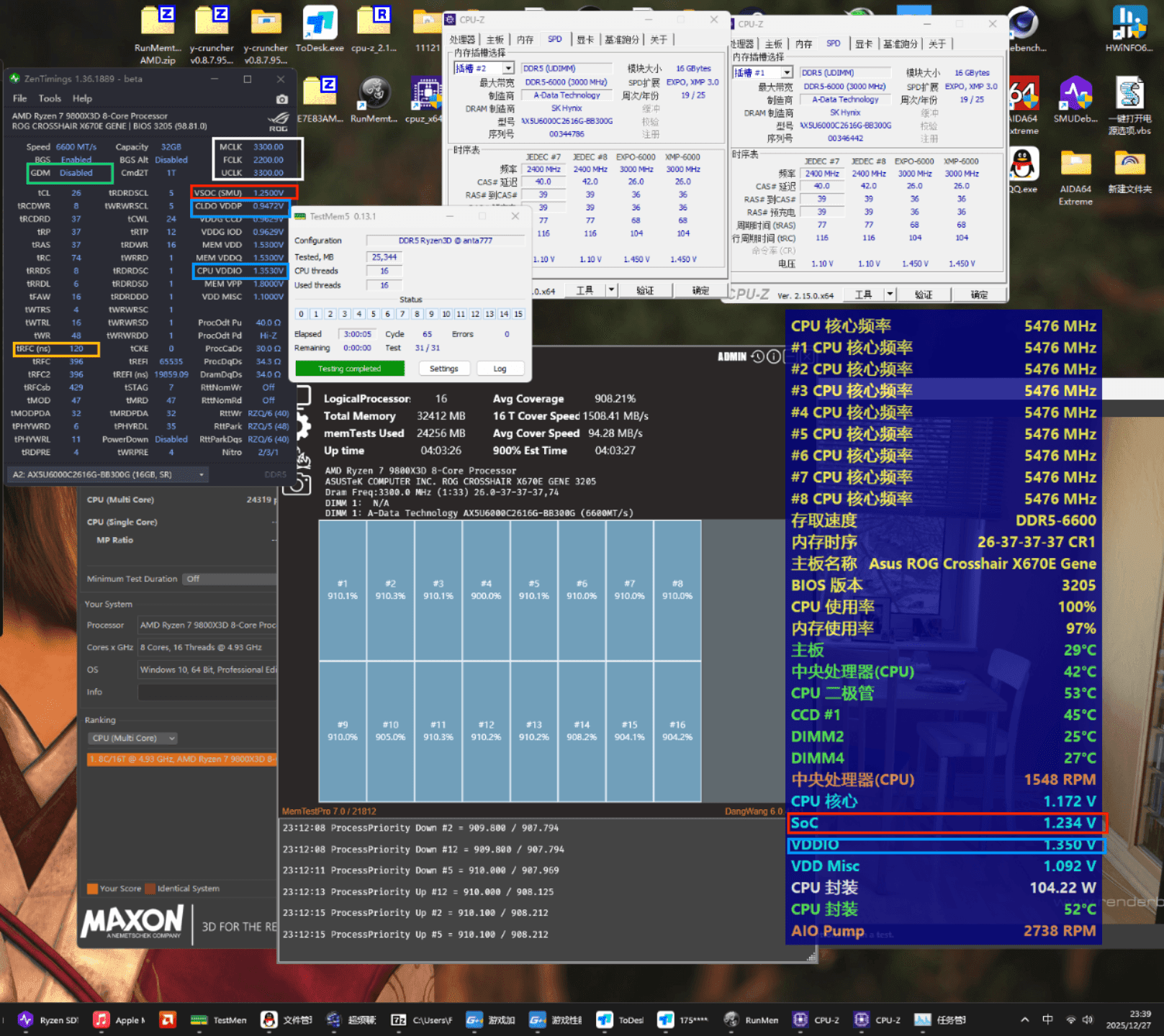Click the MemTest #16 thread coverage tile
The image size is (1164, 1036).
point(677,731)
